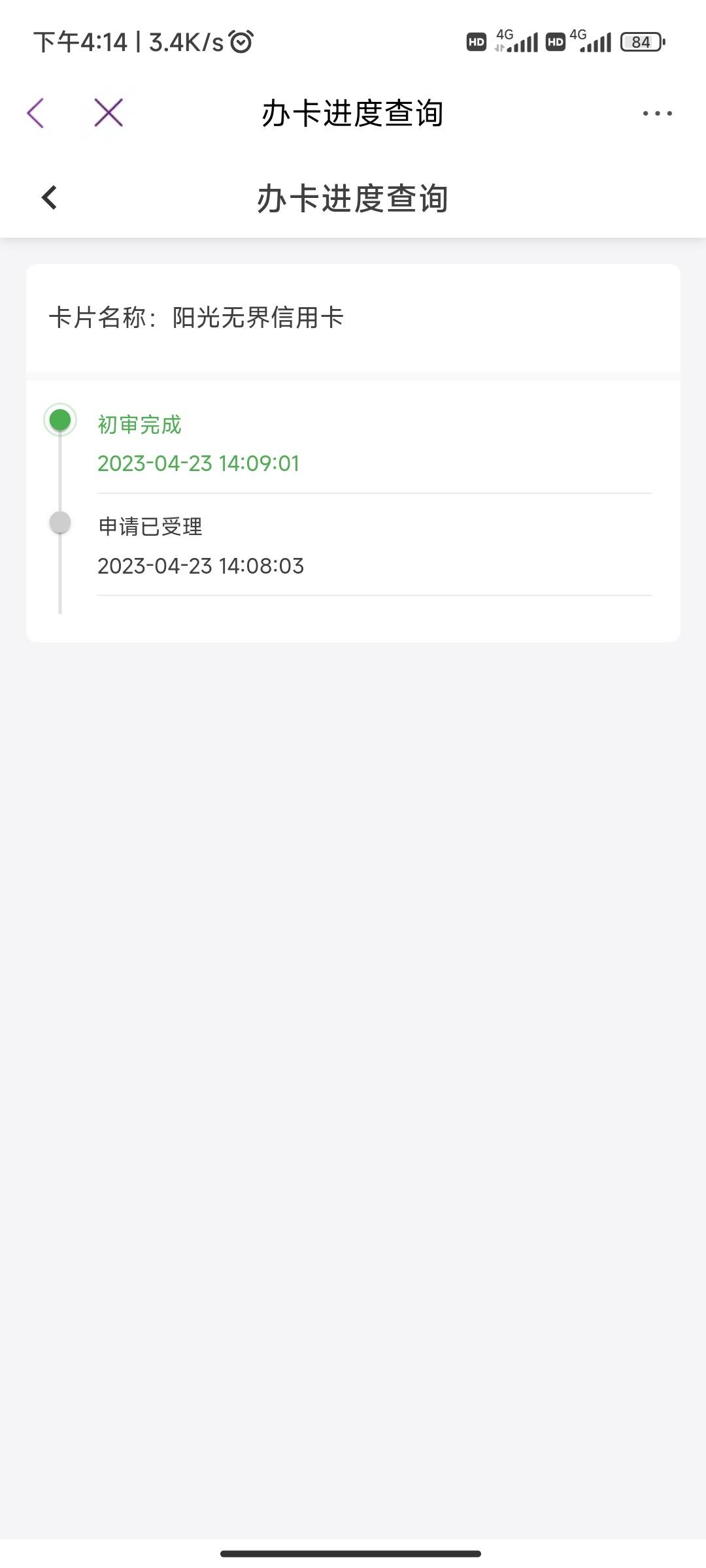Go back using the black chevron arrow

tap(50, 197)
